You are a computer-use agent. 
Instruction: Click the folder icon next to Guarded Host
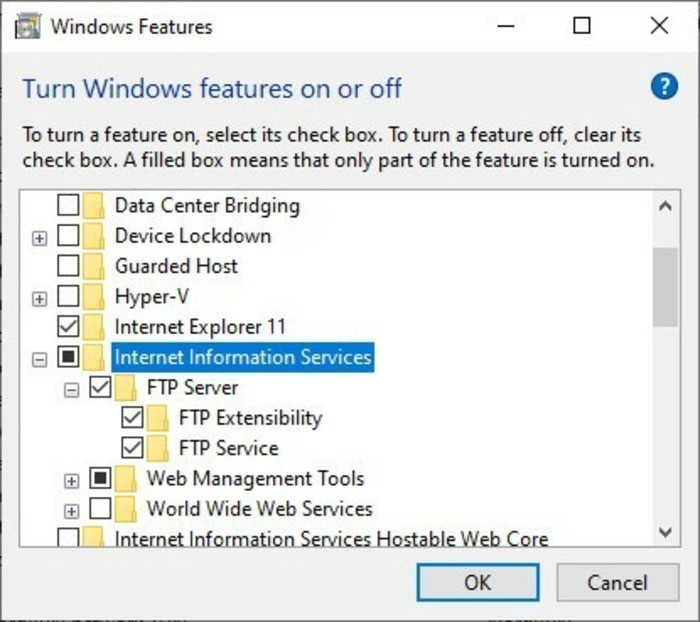(x=94, y=266)
